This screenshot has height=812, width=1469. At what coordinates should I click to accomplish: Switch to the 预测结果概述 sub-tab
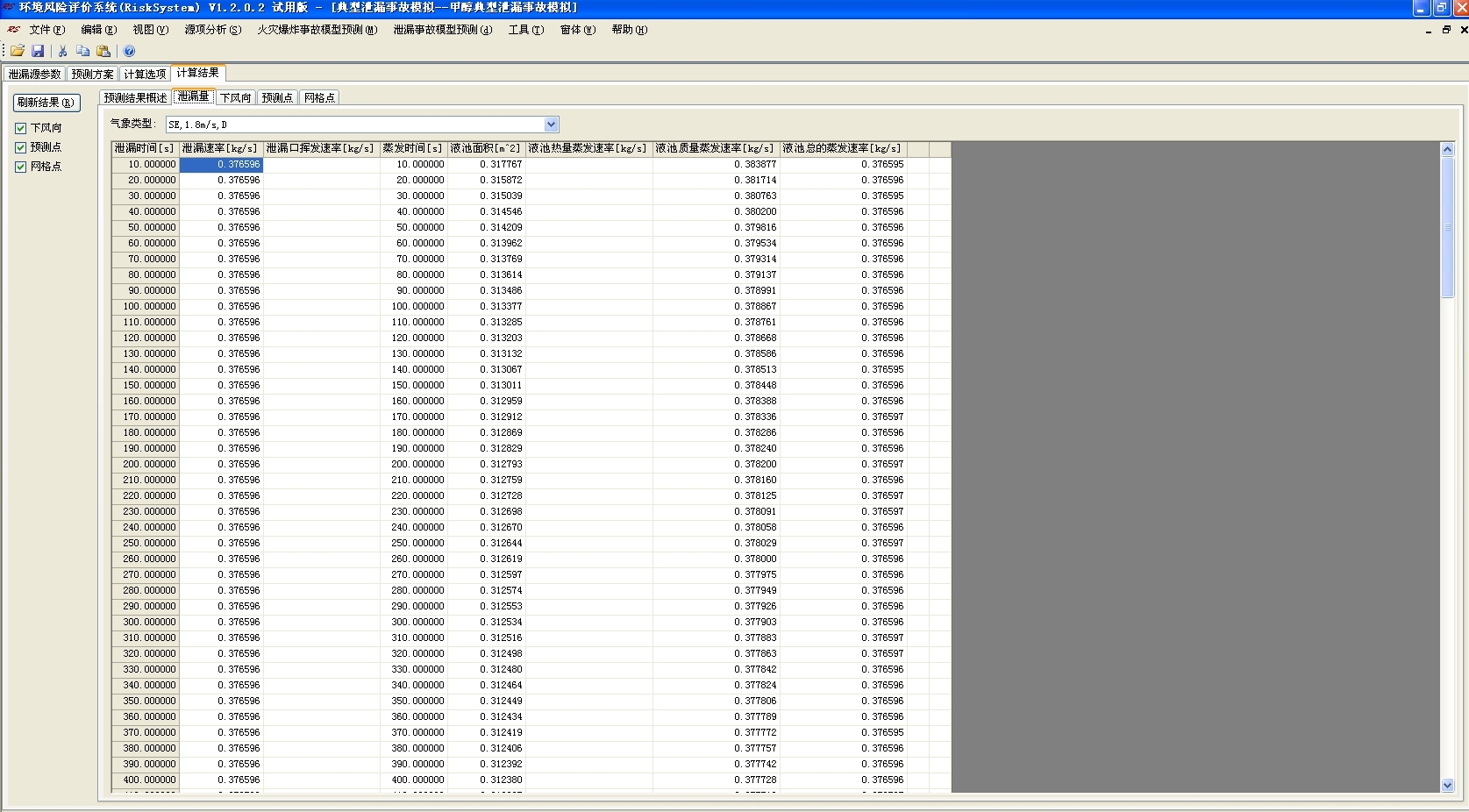[135, 97]
